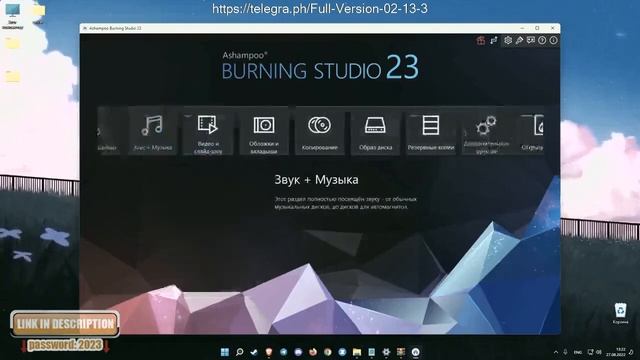
Task: Open File Explorer folder in taskbar
Action: pos(357,352)
